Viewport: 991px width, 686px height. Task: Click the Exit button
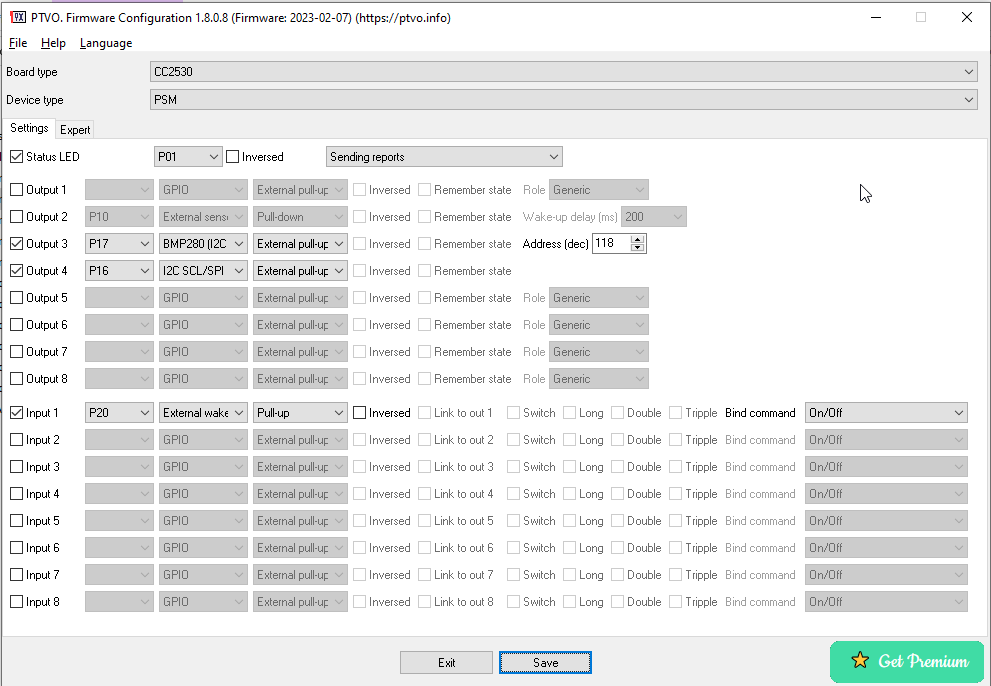tap(446, 662)
